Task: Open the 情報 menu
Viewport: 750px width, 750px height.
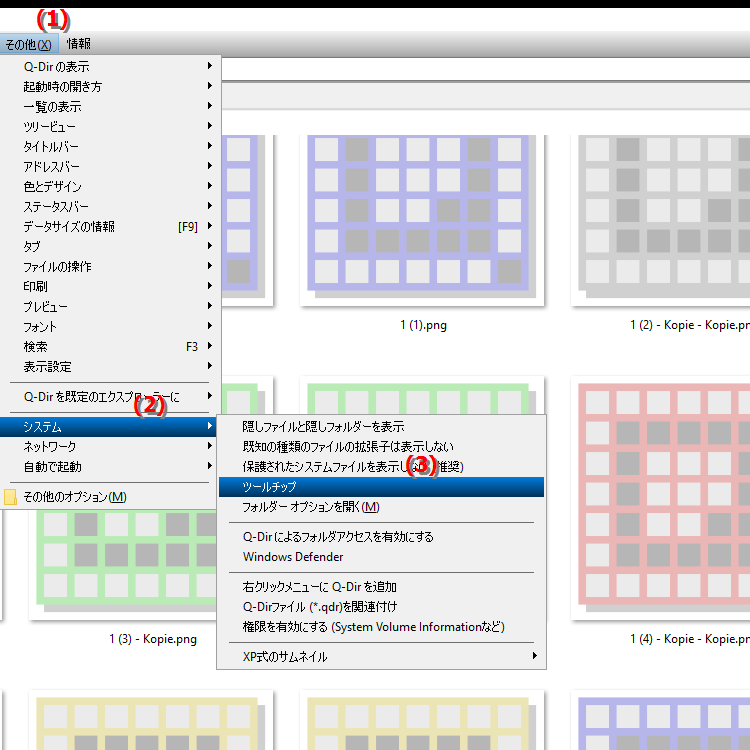Action: 79,44
